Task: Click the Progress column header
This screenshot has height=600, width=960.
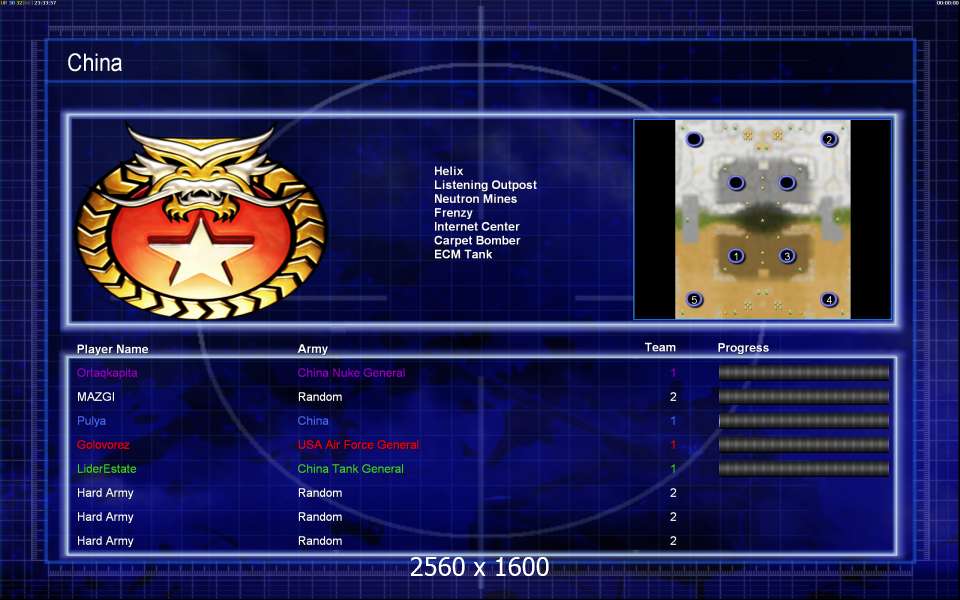Action: [743, 348]
